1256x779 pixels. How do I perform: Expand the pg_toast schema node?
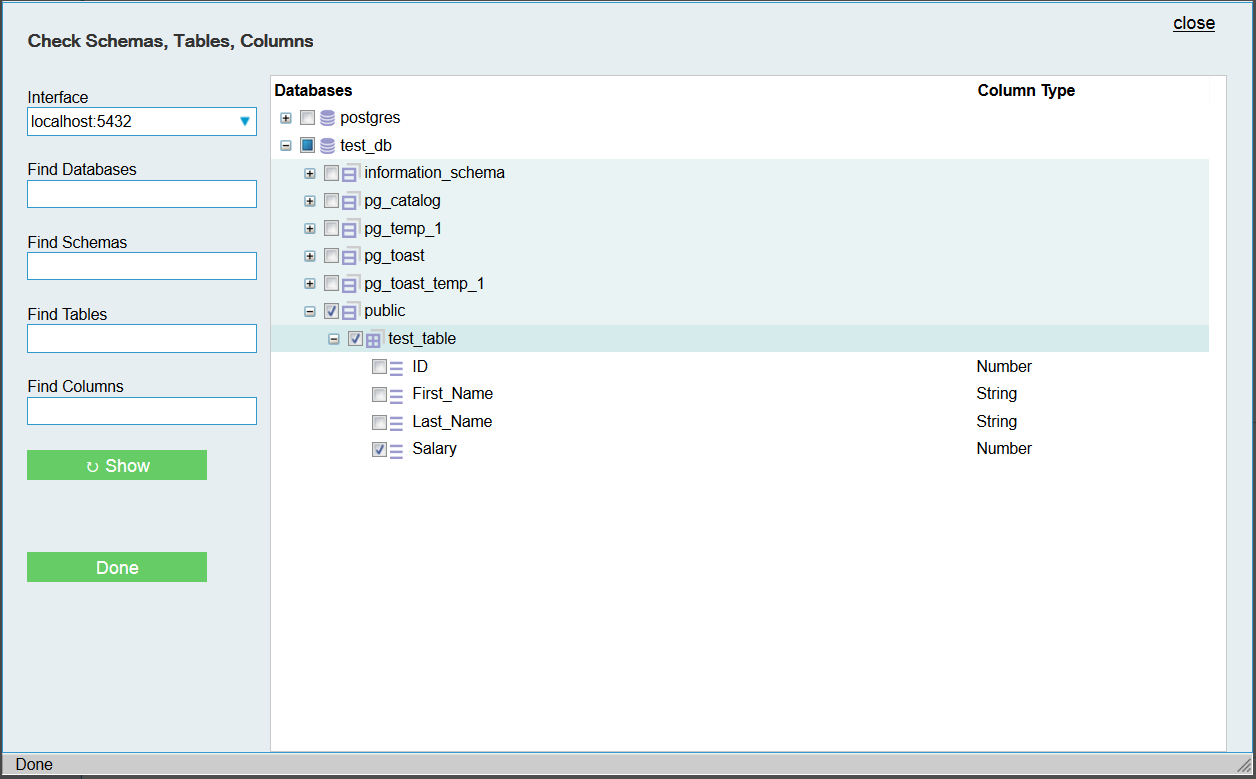310,256
